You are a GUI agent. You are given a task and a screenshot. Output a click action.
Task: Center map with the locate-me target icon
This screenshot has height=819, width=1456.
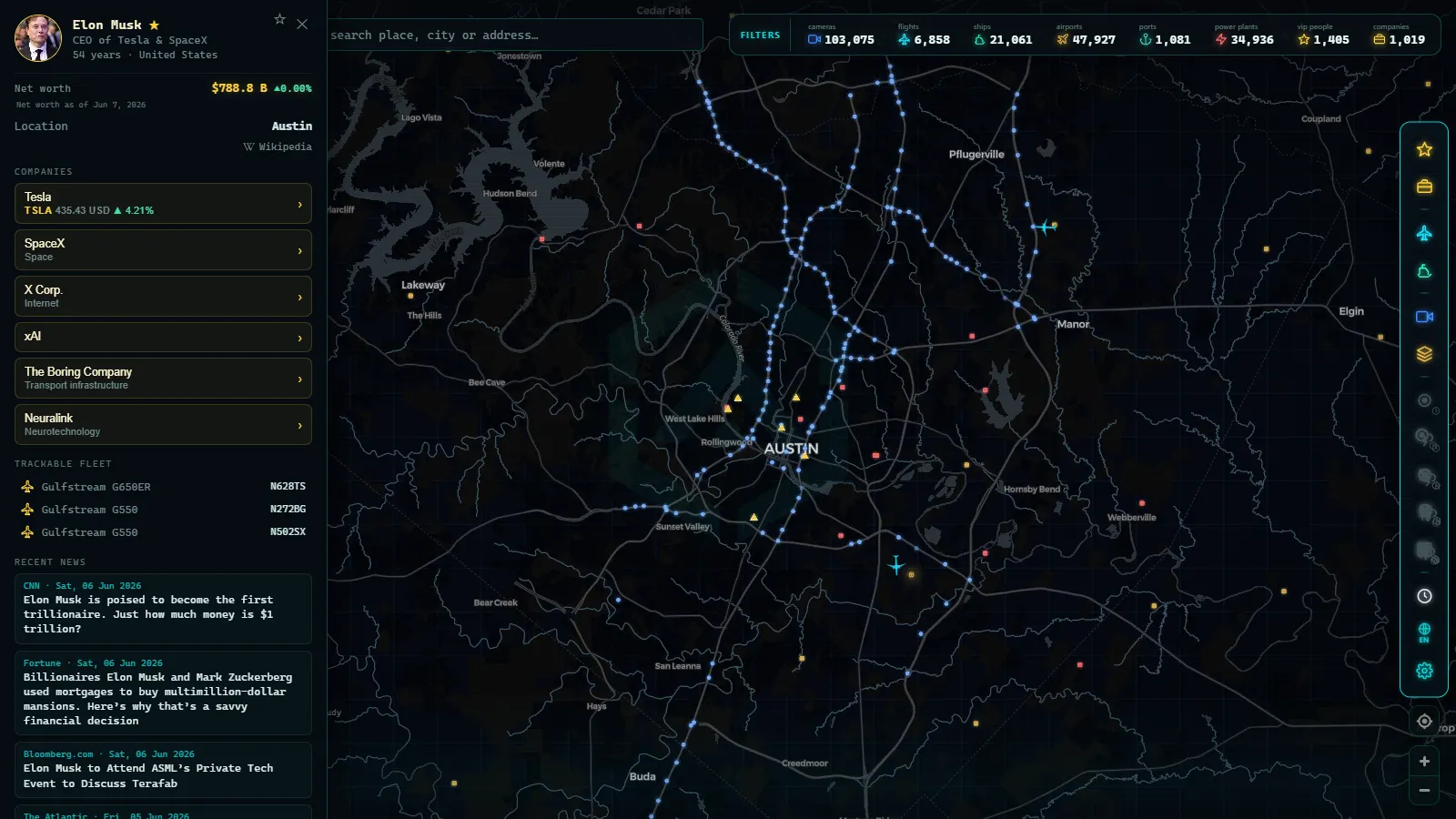point(1424,722)
